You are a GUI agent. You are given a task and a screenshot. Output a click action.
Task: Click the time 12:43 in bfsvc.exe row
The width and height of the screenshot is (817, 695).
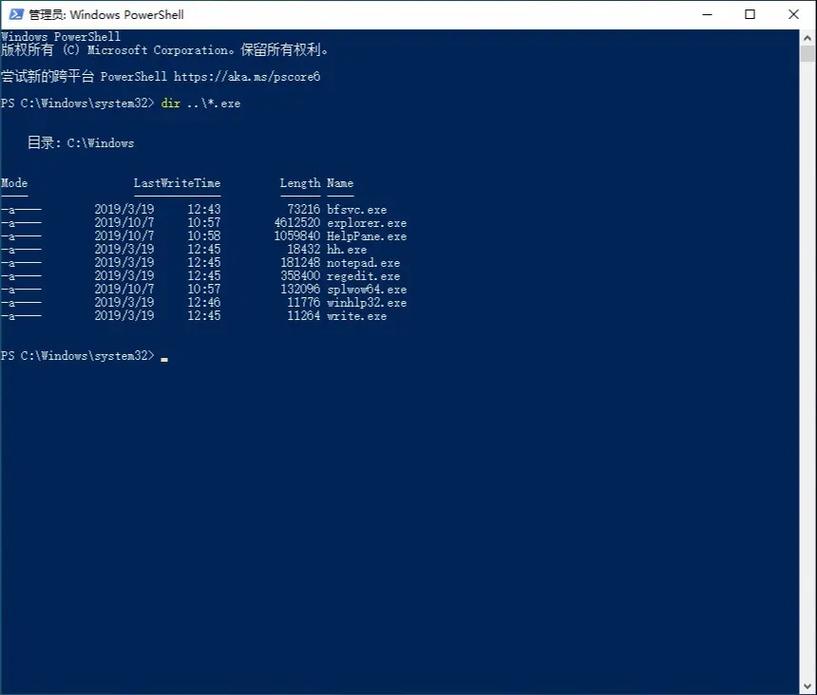point(204,209)
